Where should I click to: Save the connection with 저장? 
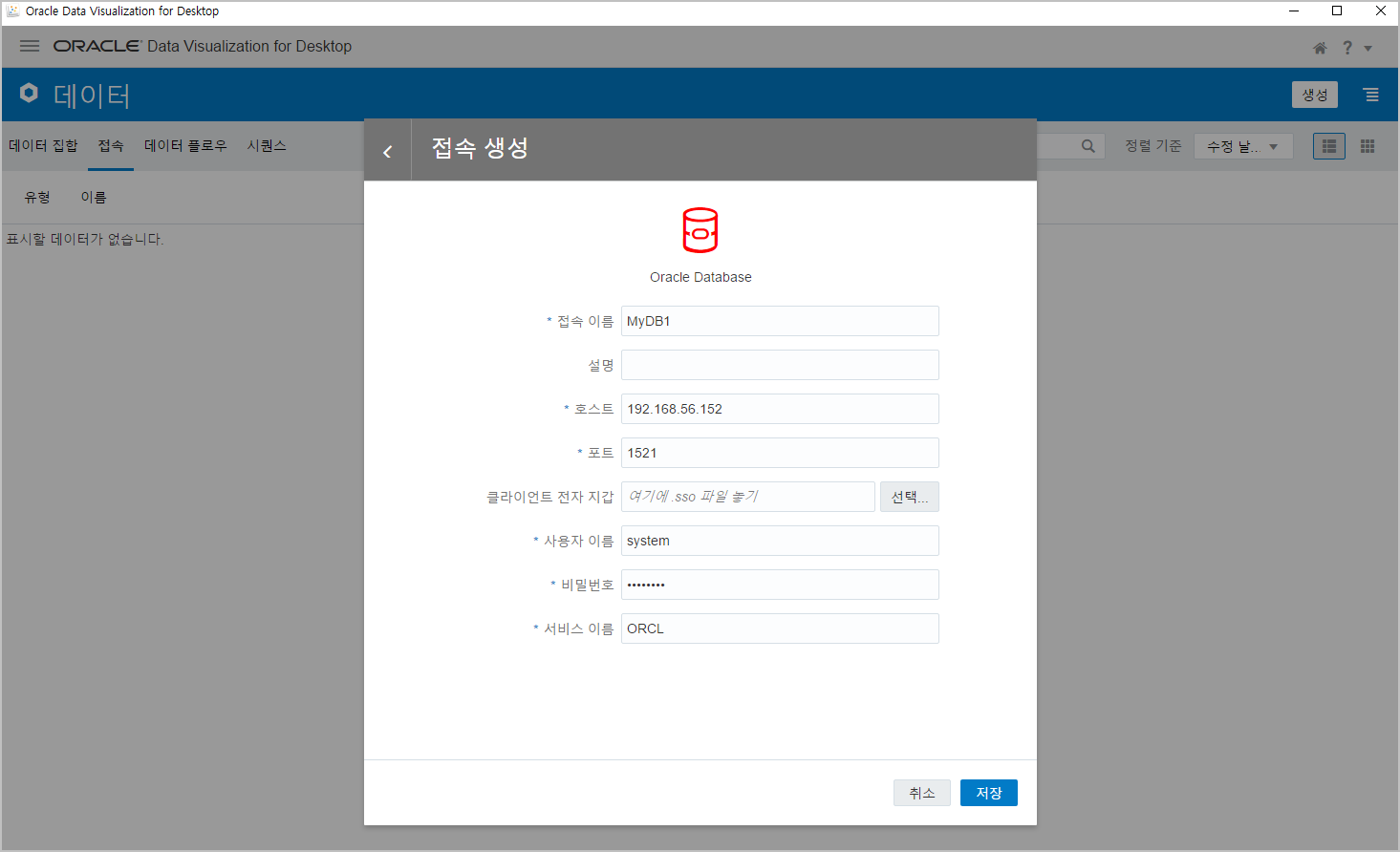point(989,793)
